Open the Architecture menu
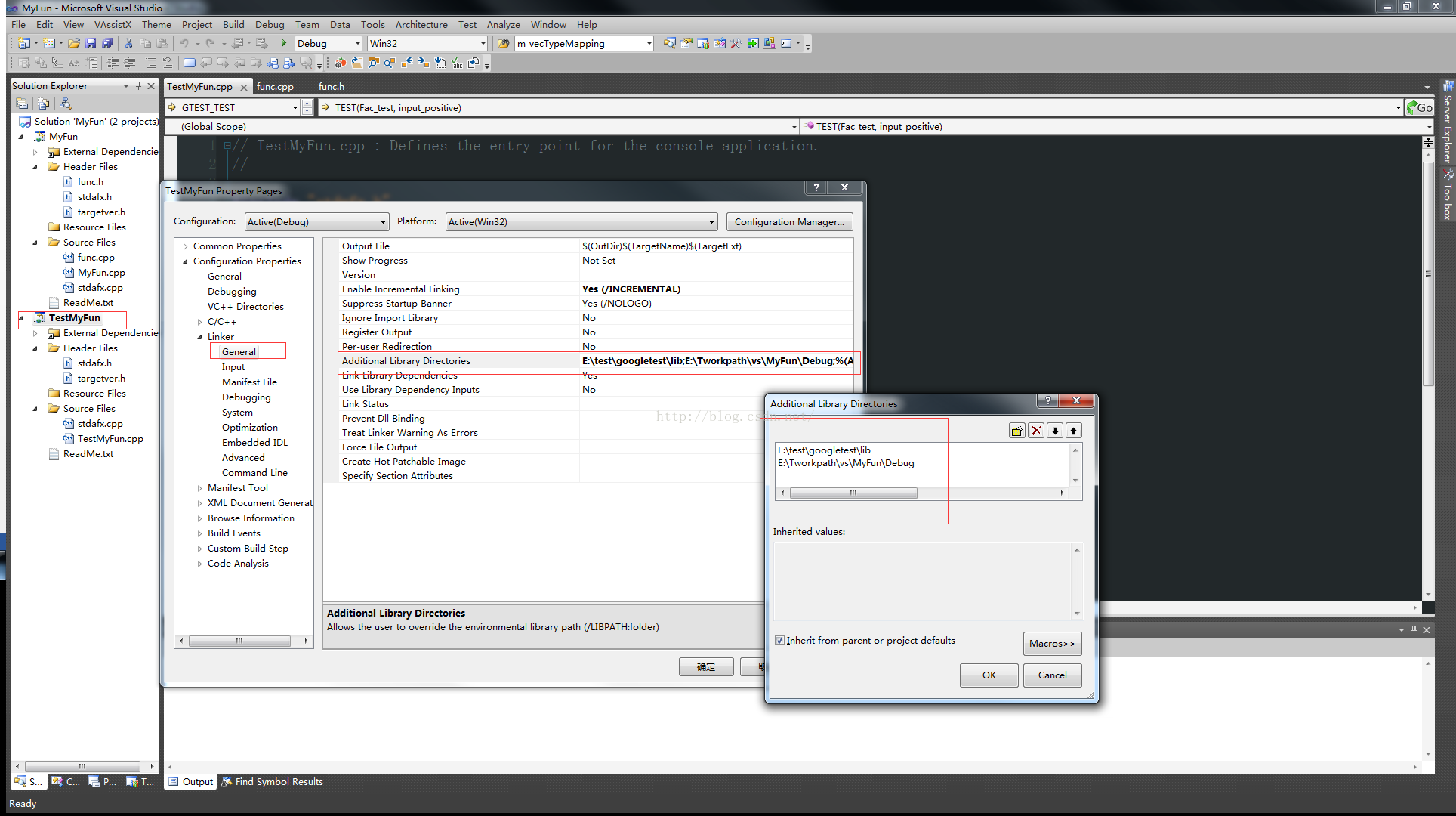 click(x=421, y=24)
